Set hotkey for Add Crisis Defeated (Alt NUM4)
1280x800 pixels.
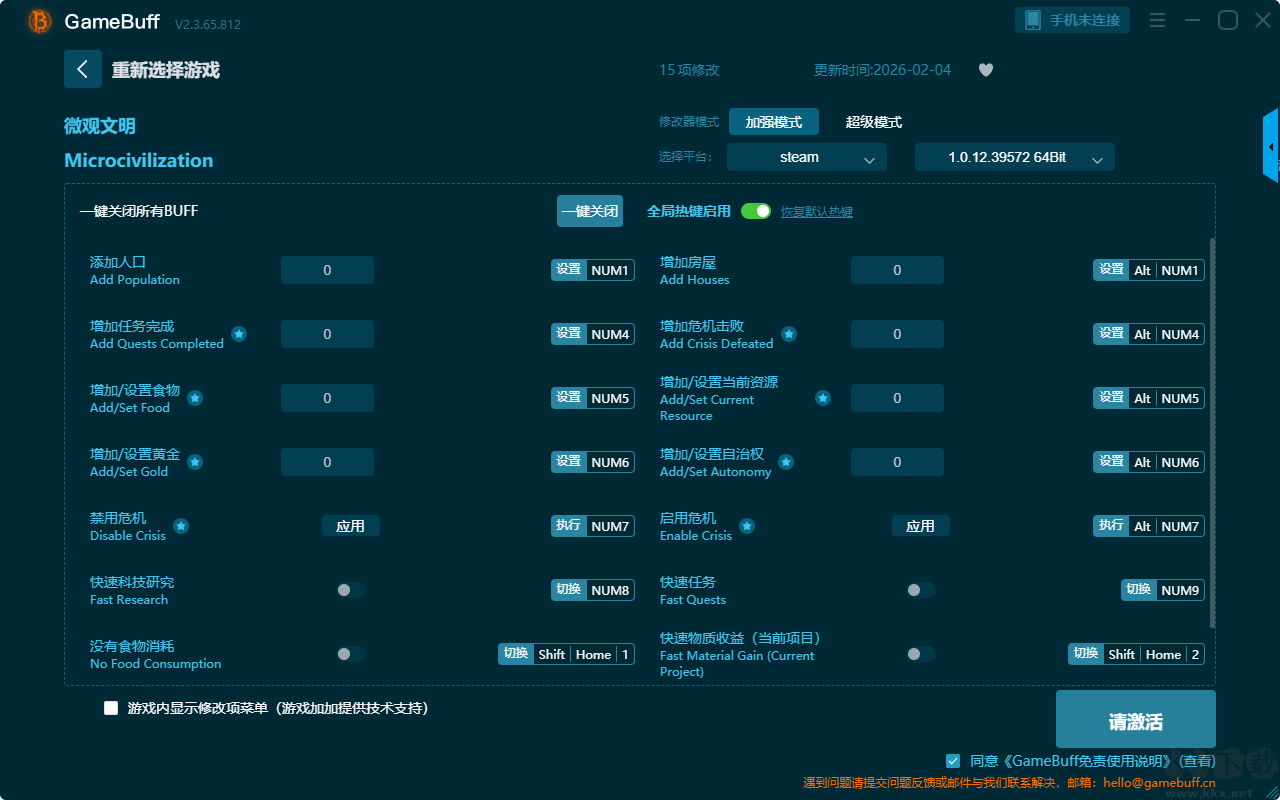[1149, 334]
